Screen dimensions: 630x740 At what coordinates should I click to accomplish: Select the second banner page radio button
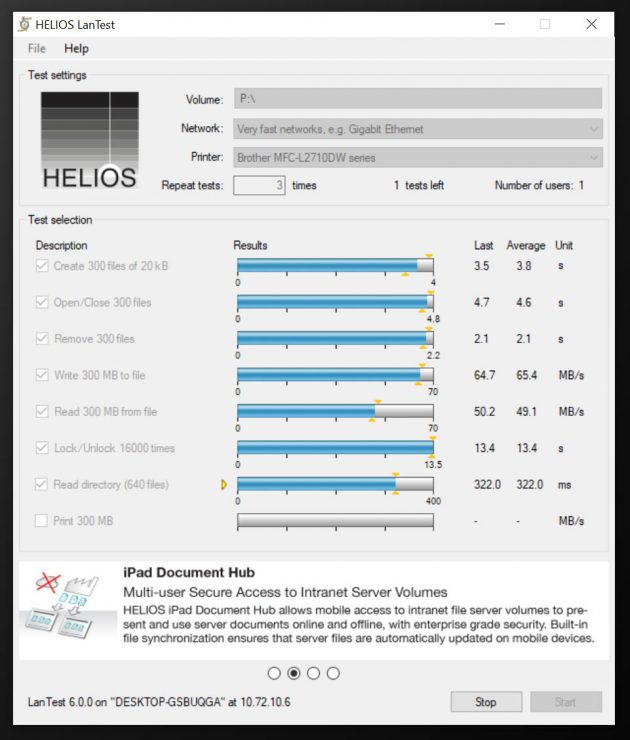294,673
